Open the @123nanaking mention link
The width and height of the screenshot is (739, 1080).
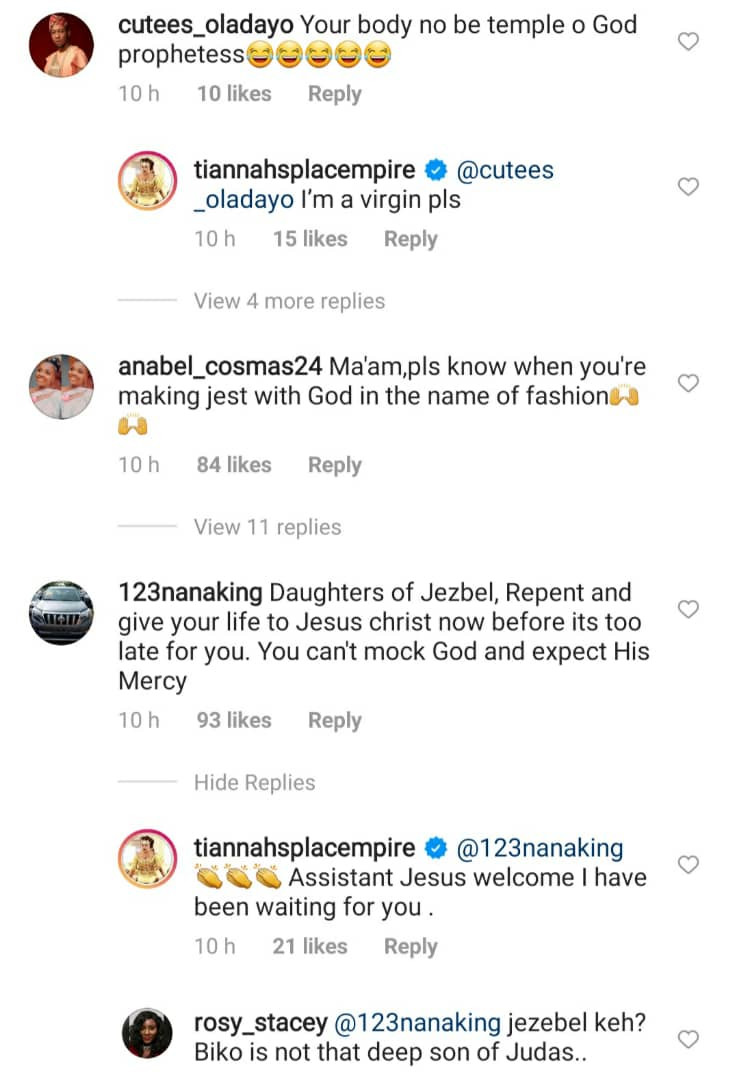tap(539, 849)
